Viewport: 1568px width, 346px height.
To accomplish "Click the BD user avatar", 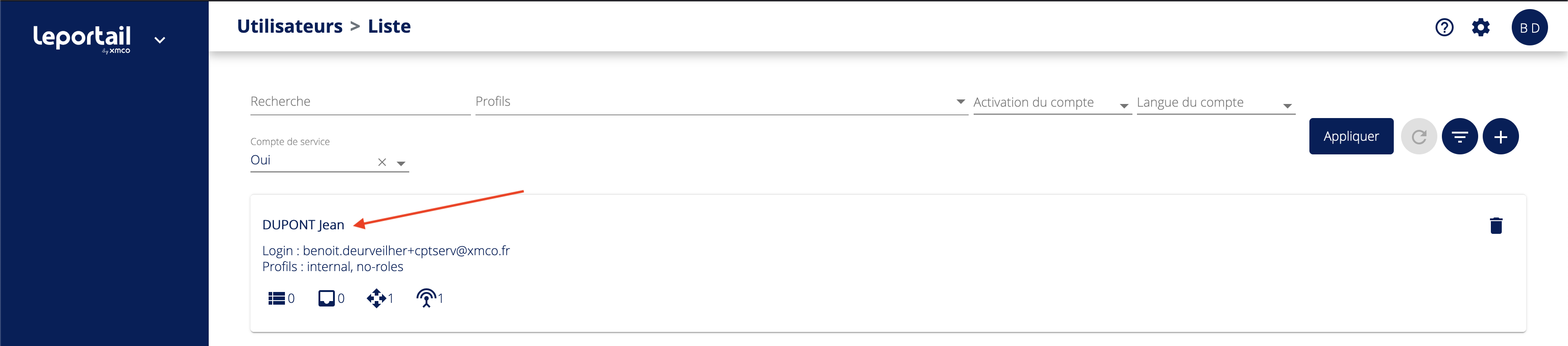I will 1529,27.
